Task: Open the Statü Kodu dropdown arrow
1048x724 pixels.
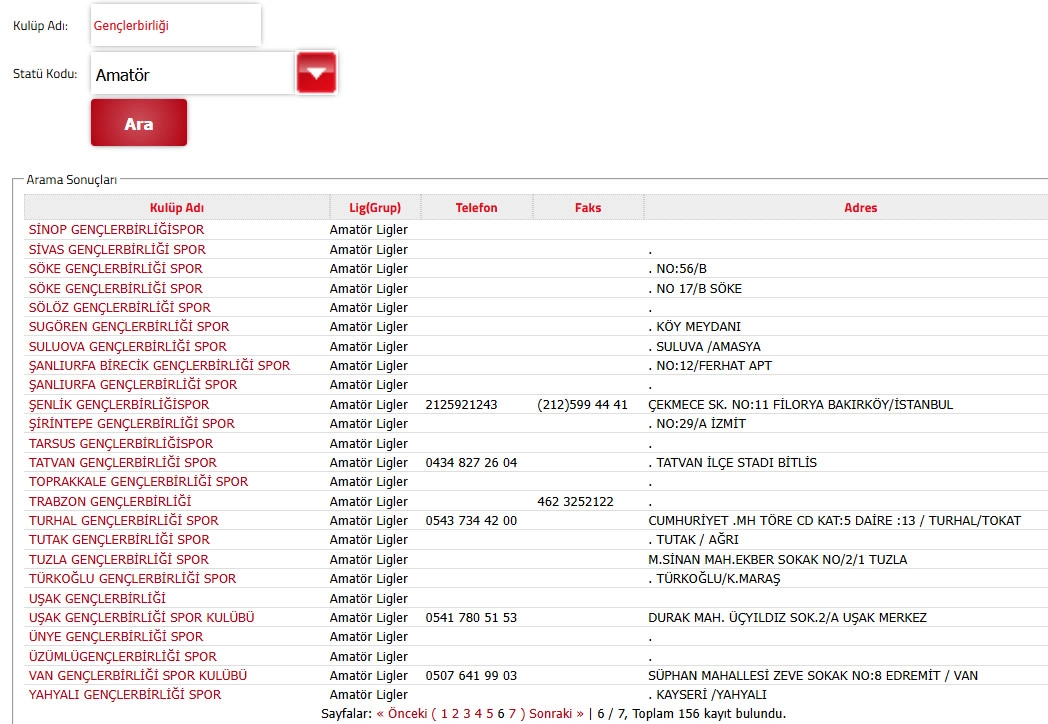Action: coord(316,73)
